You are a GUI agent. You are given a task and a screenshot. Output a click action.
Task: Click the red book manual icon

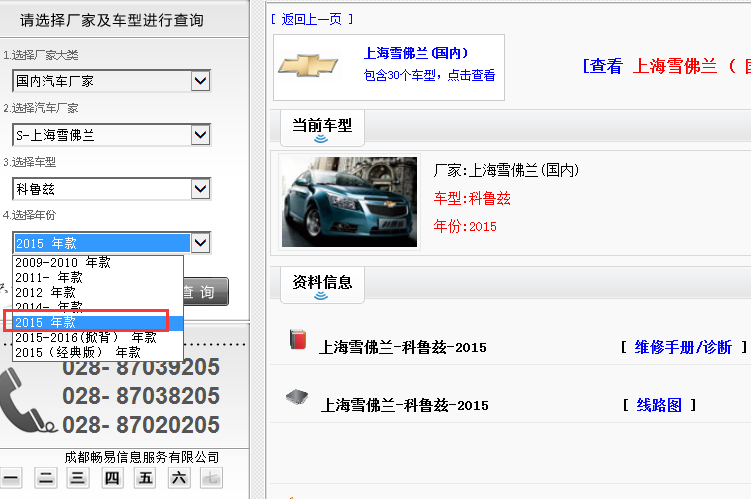point(298,339)
